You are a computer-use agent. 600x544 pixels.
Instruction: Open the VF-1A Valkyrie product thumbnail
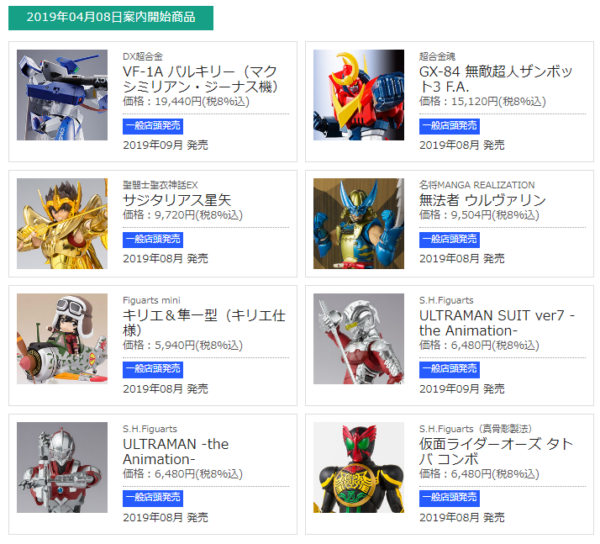pyautogui.click(x=62, y=95)
